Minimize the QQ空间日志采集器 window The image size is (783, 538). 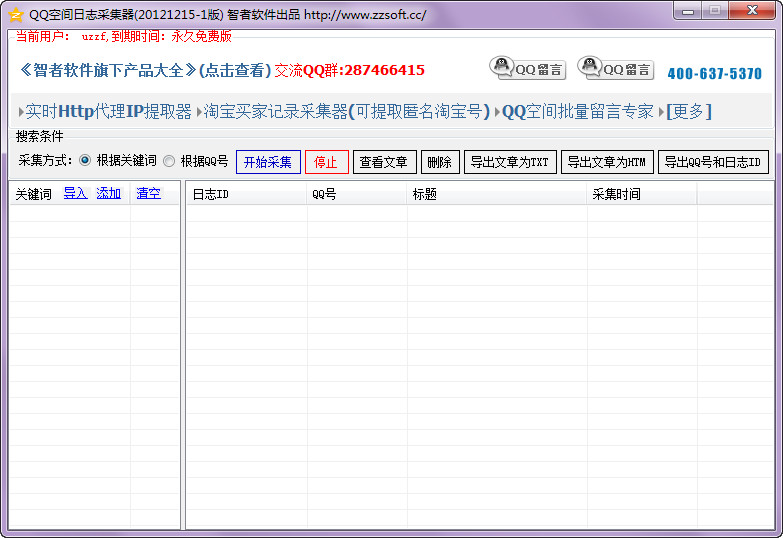click(688, 10)
